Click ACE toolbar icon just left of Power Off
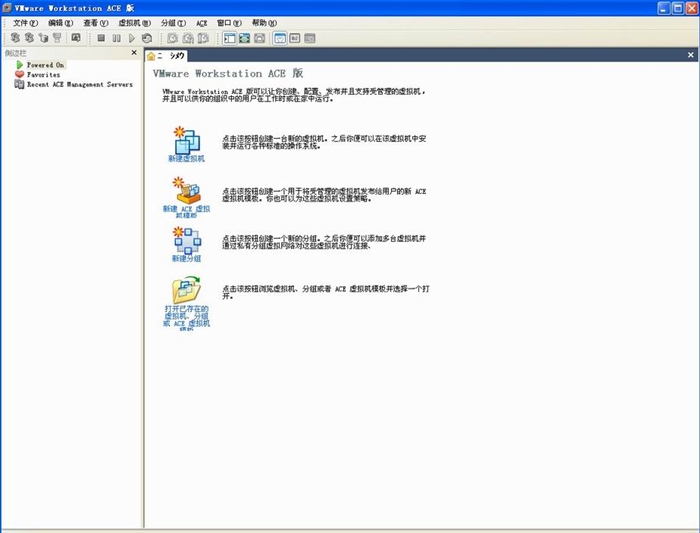The width and height of the screenshot is (700, 533). pos(76,38)
